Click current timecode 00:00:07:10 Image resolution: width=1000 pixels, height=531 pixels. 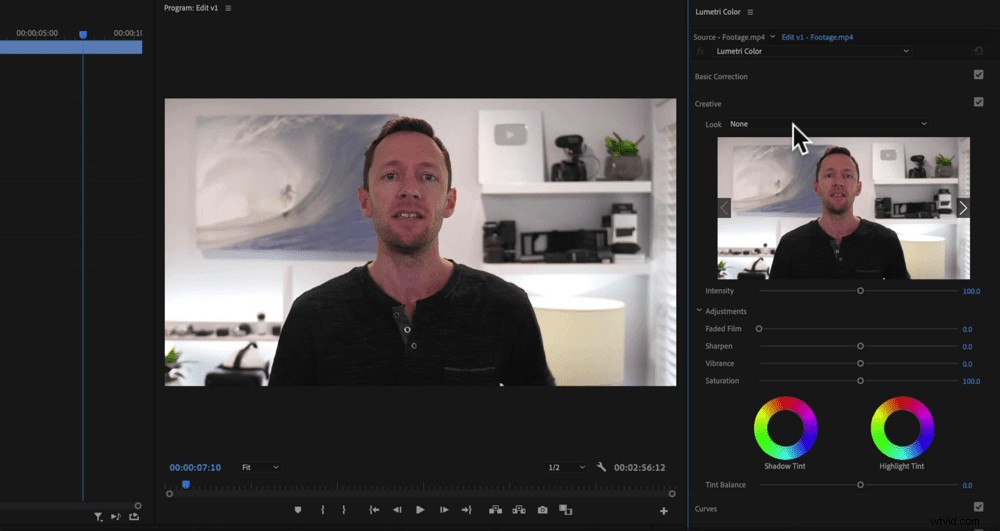(195, 467)
